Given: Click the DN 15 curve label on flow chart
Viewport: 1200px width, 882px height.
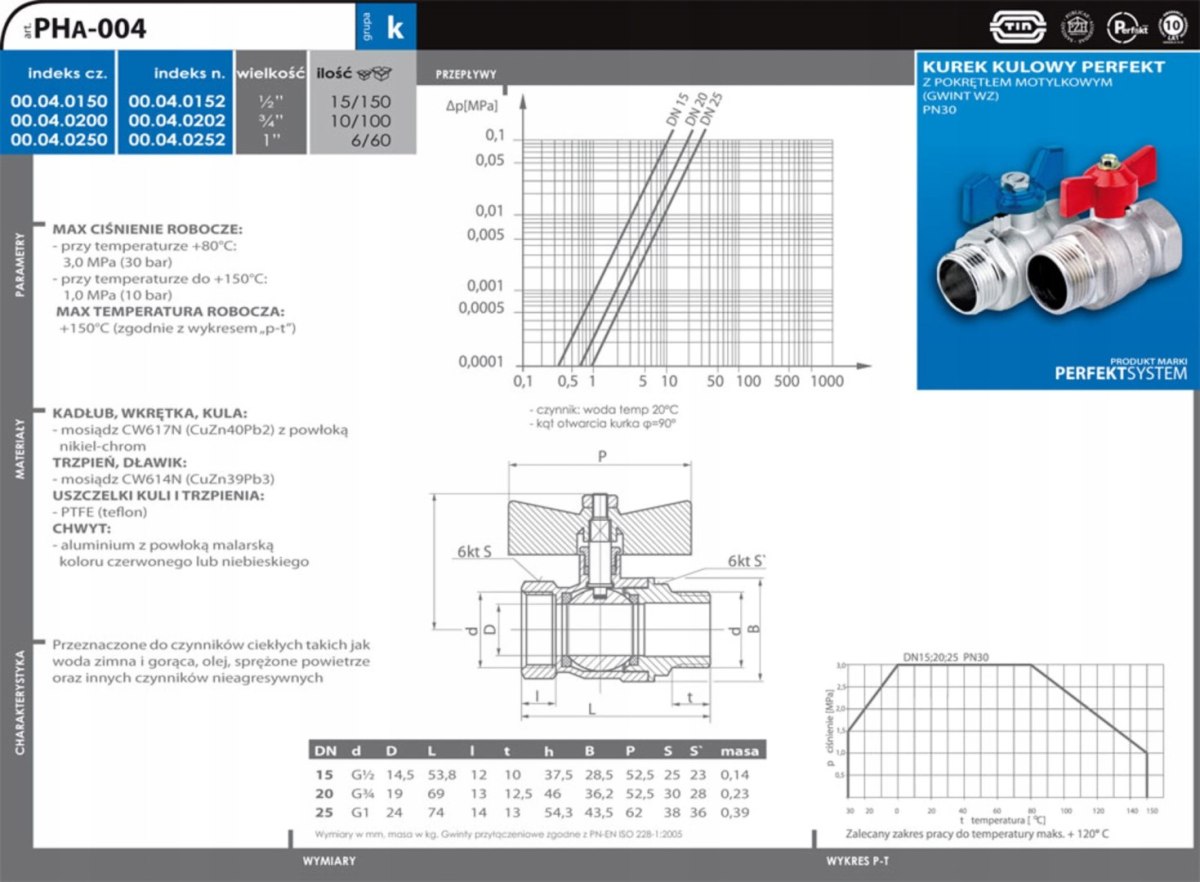Looking at the screenshot, I should (678, 109).
